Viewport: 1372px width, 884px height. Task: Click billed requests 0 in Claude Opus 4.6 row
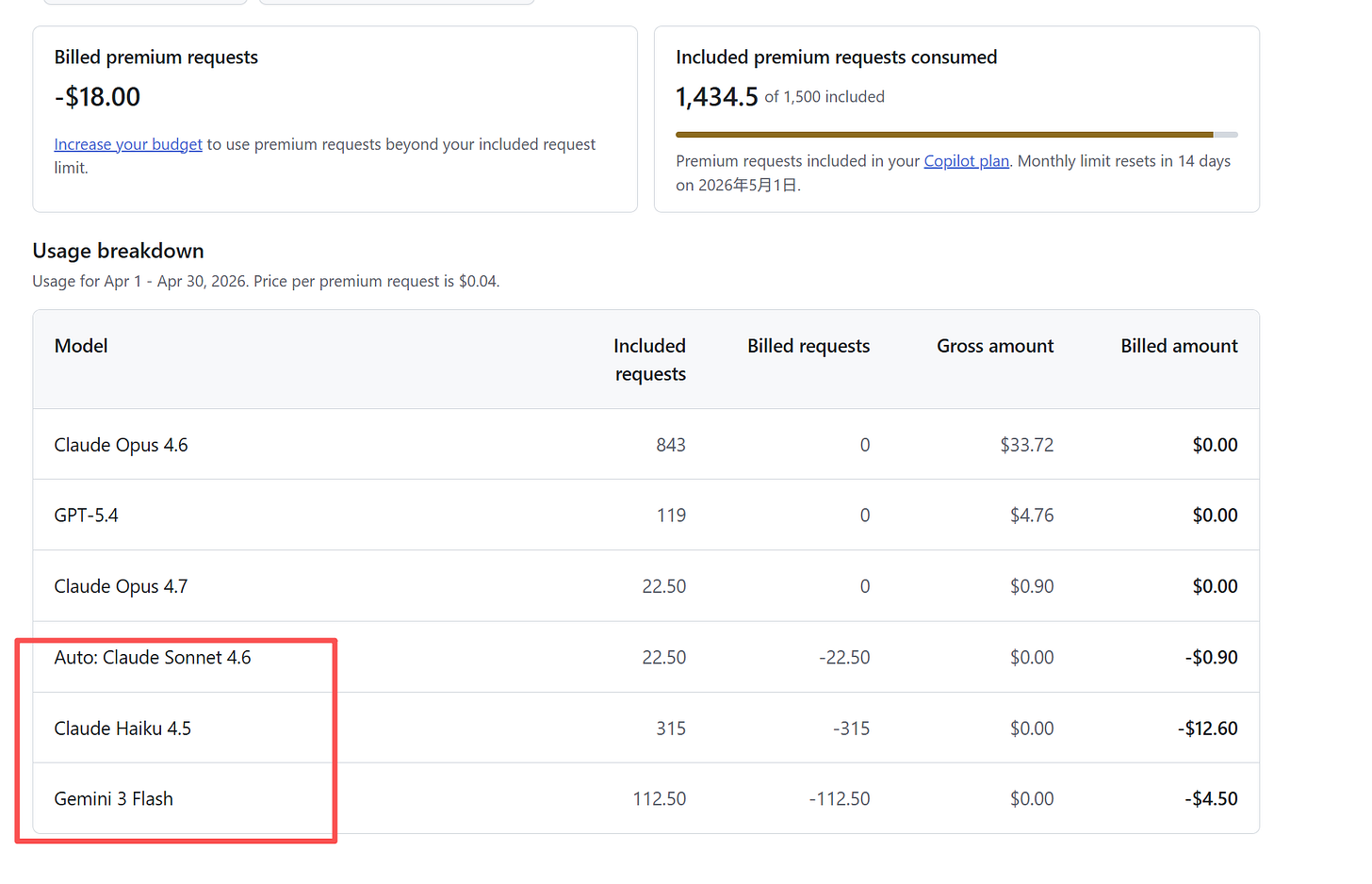(x=865, y=445)
